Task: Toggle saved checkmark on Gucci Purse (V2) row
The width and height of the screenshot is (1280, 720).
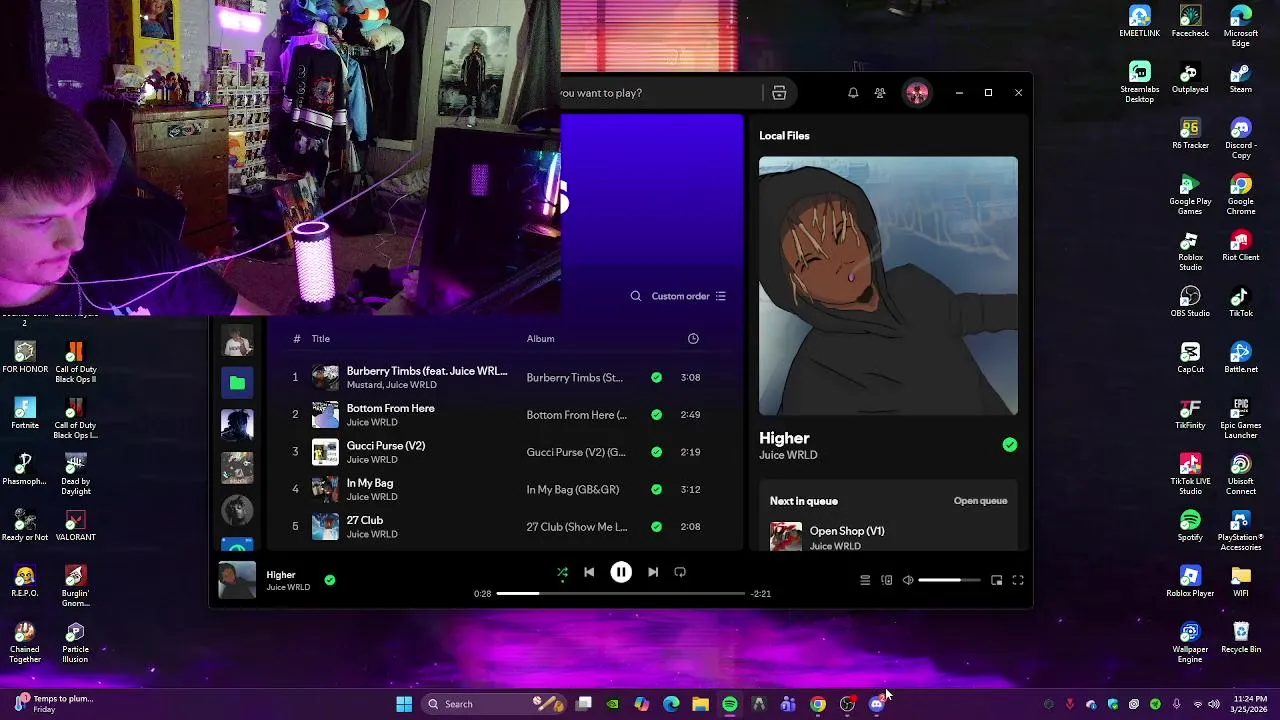Action: point(656,452)
